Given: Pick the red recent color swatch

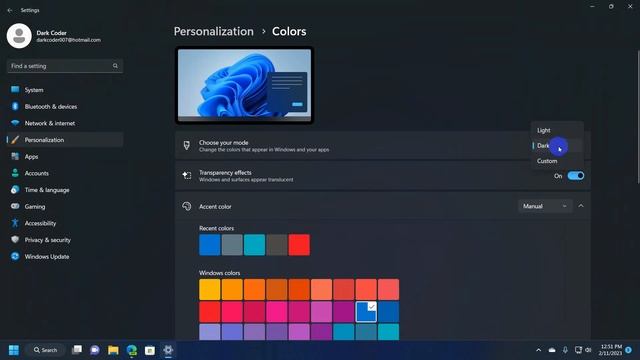Looking at the screenshot, I should [299, 245].
